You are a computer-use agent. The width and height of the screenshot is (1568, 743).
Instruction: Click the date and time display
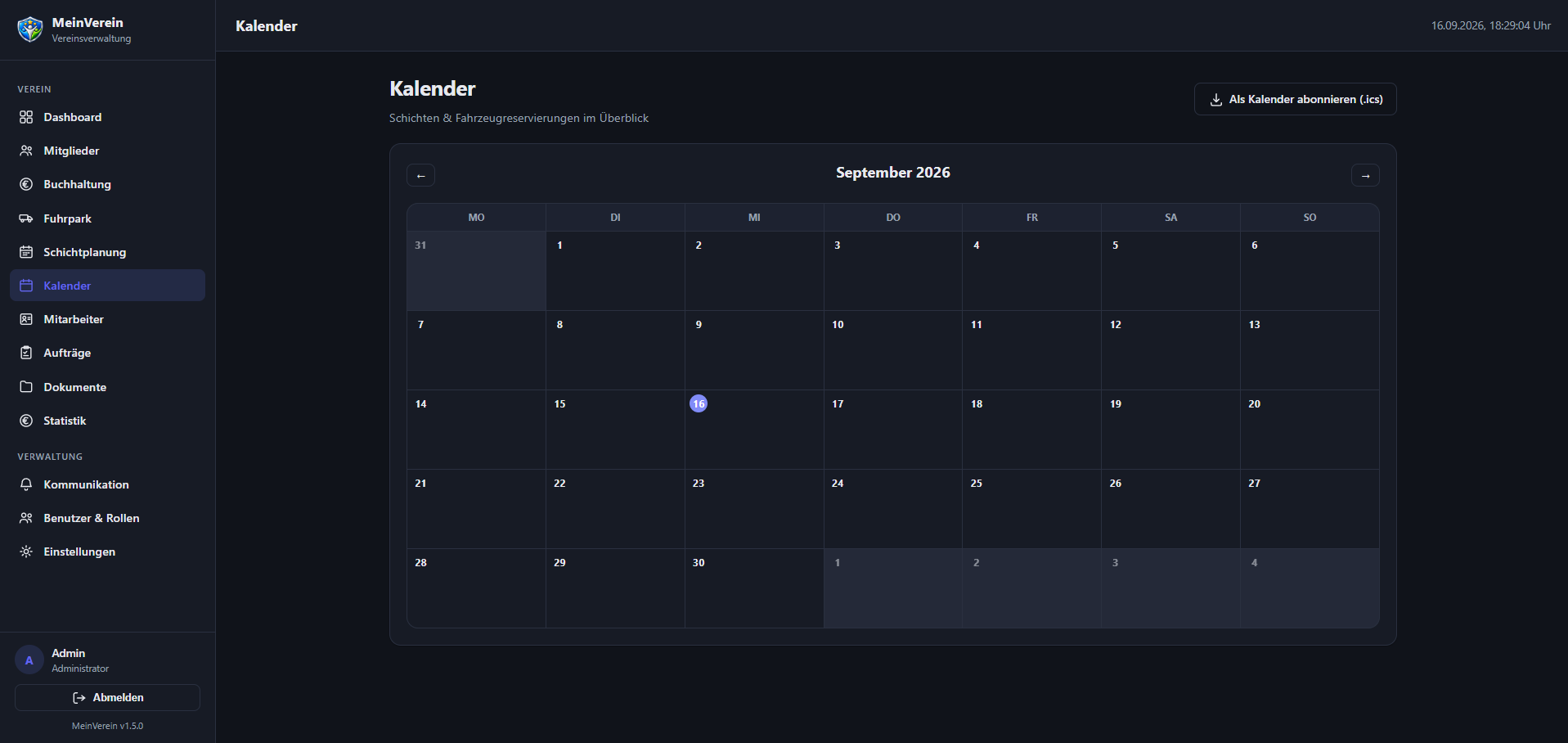tap(1490, 25)
